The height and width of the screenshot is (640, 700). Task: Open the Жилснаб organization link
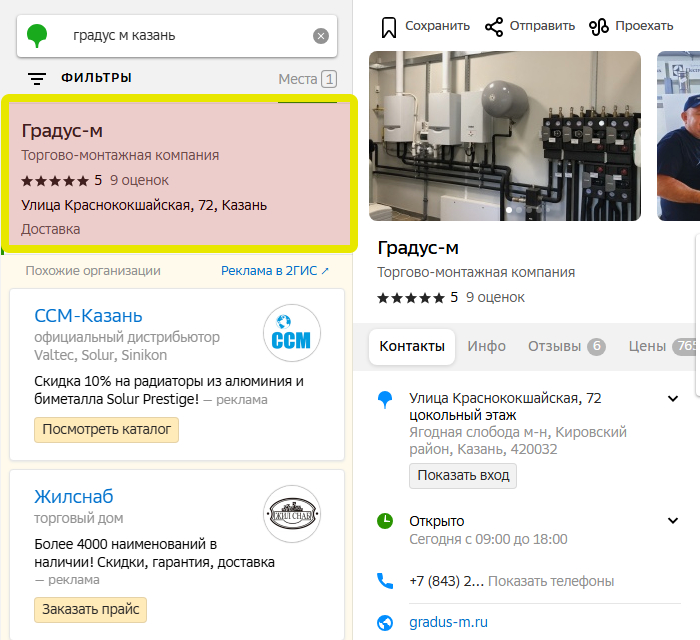pos(74,497)
